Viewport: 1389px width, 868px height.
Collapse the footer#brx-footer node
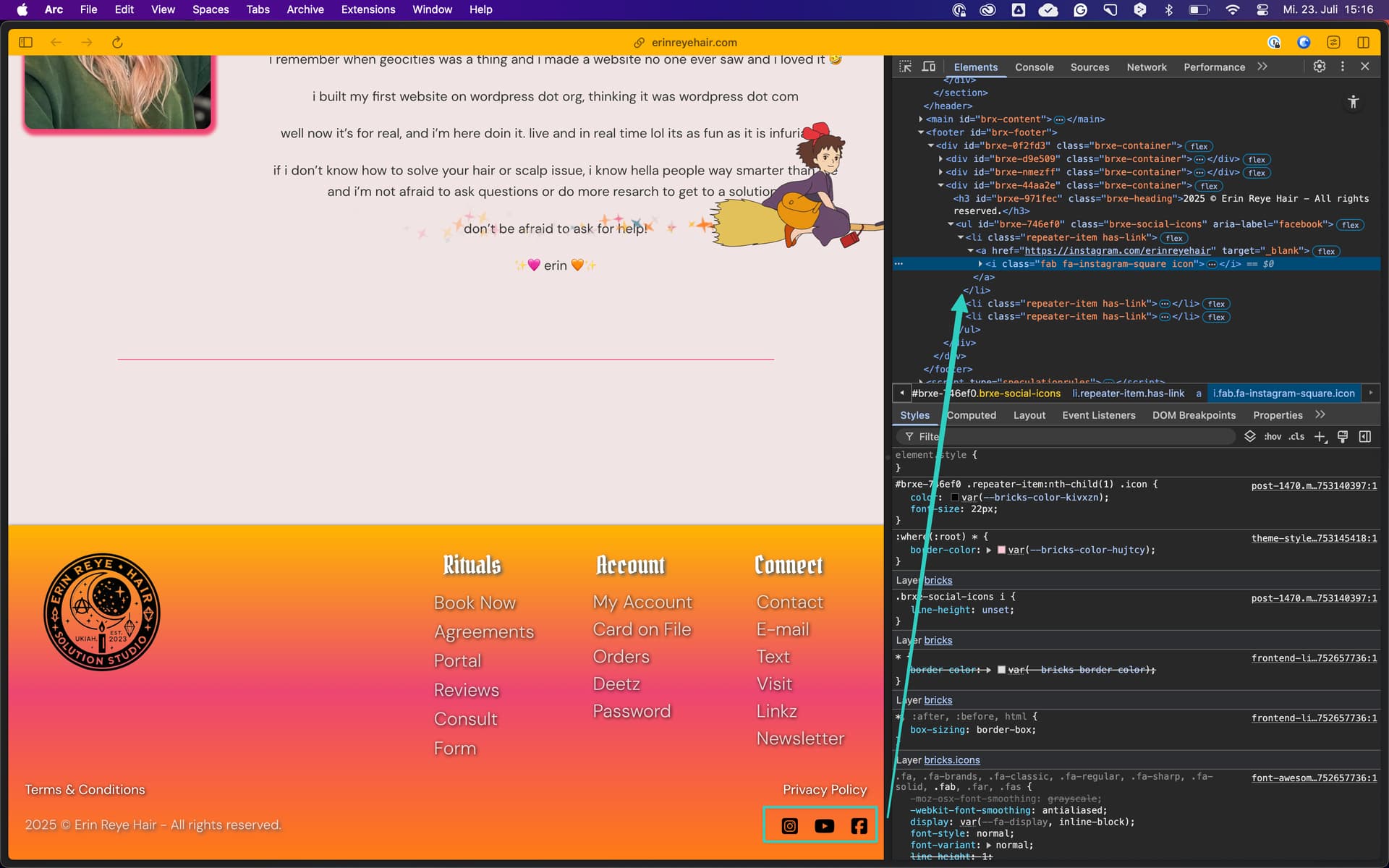pos(921,132)
